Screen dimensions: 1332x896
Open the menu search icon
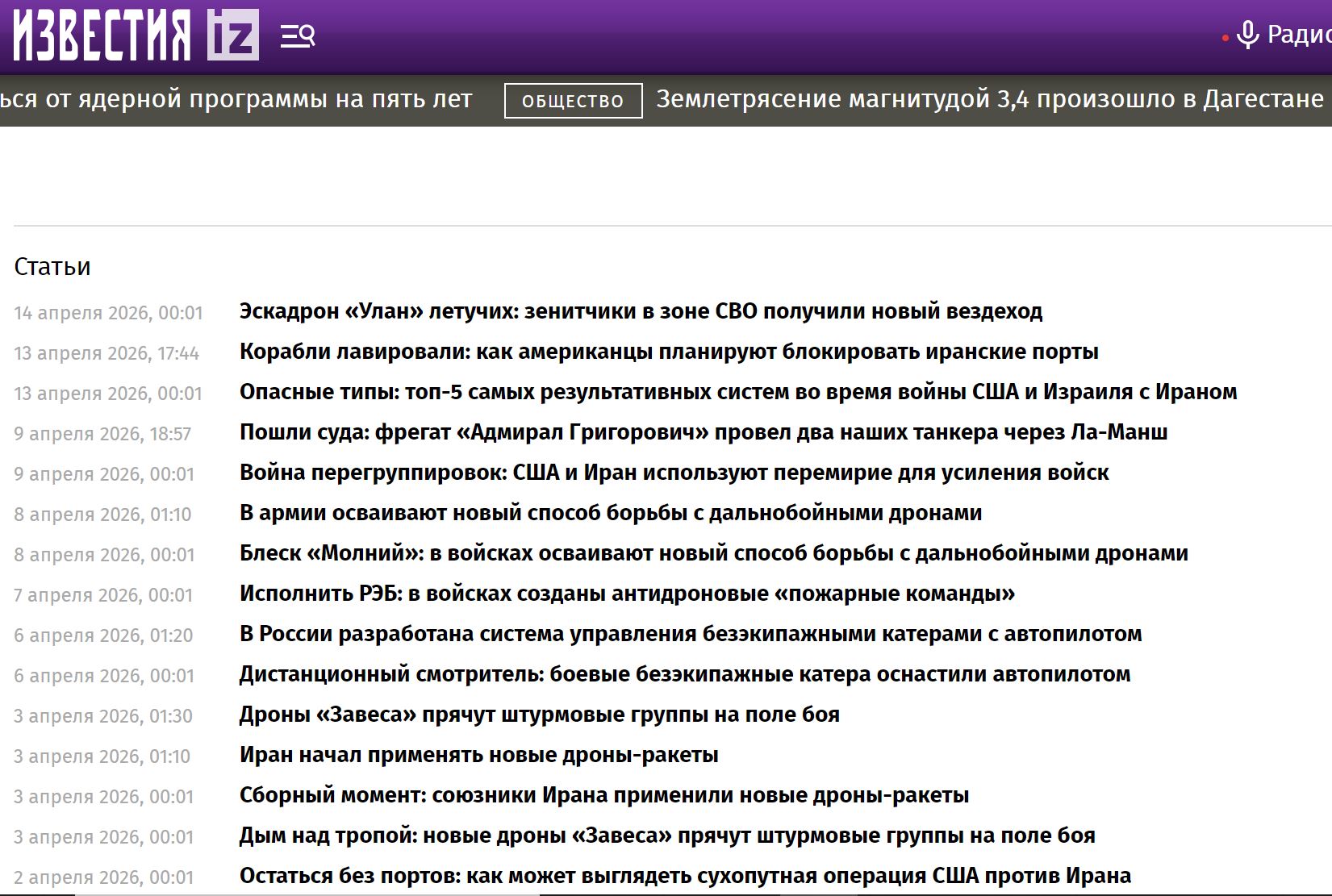pyautogui.click(x=297, y=36)
